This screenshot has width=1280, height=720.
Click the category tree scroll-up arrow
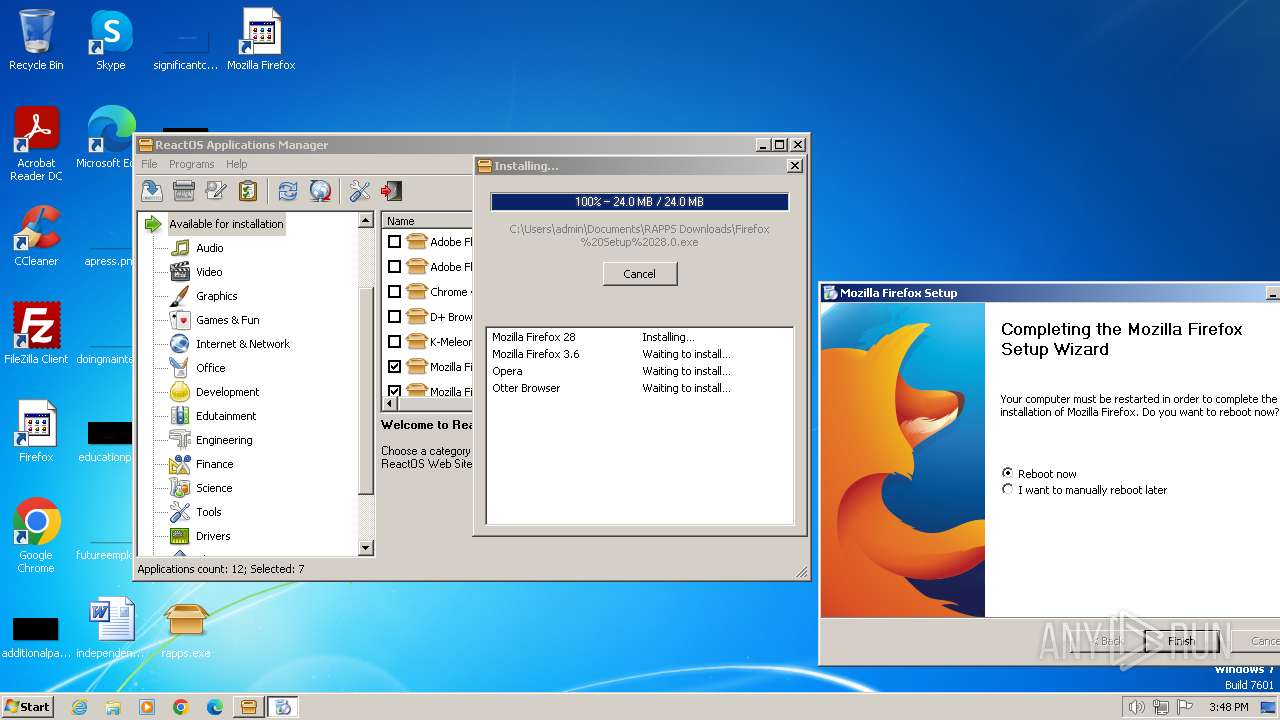[x=365, y=220]
